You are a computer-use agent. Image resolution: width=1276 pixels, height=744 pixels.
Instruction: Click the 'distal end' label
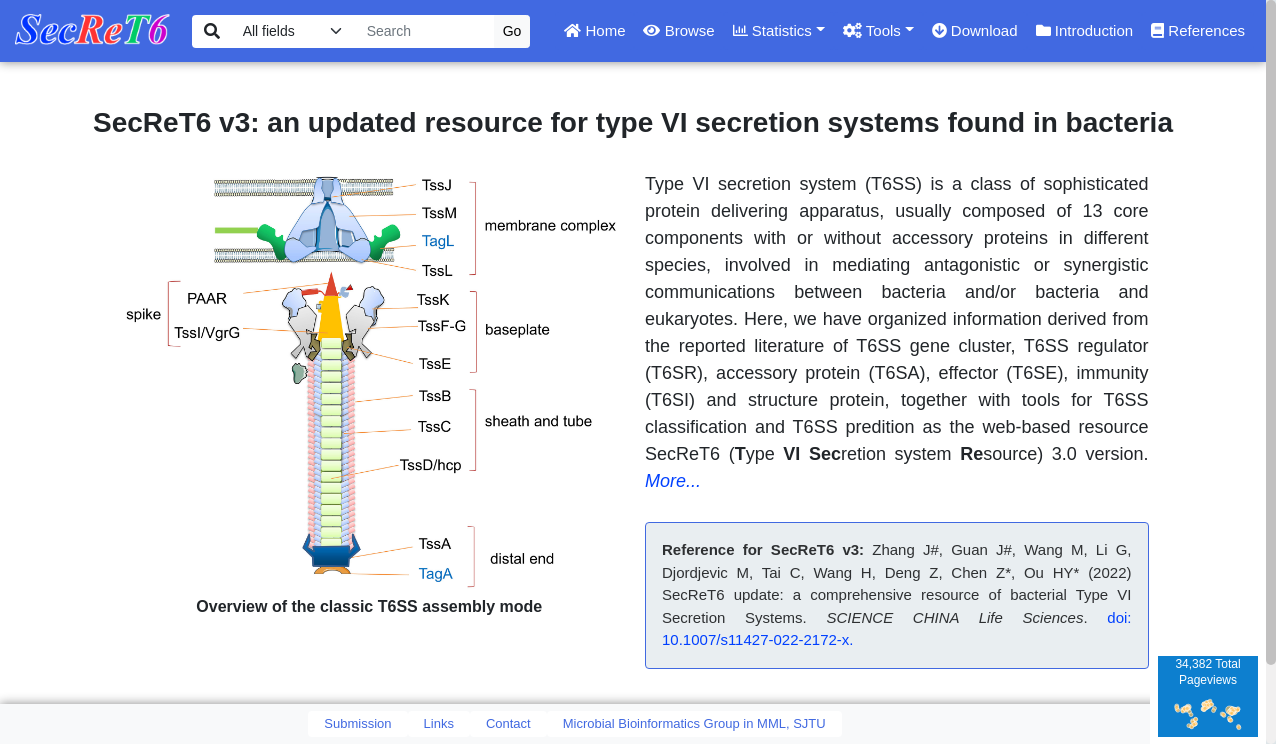(522, 559)
